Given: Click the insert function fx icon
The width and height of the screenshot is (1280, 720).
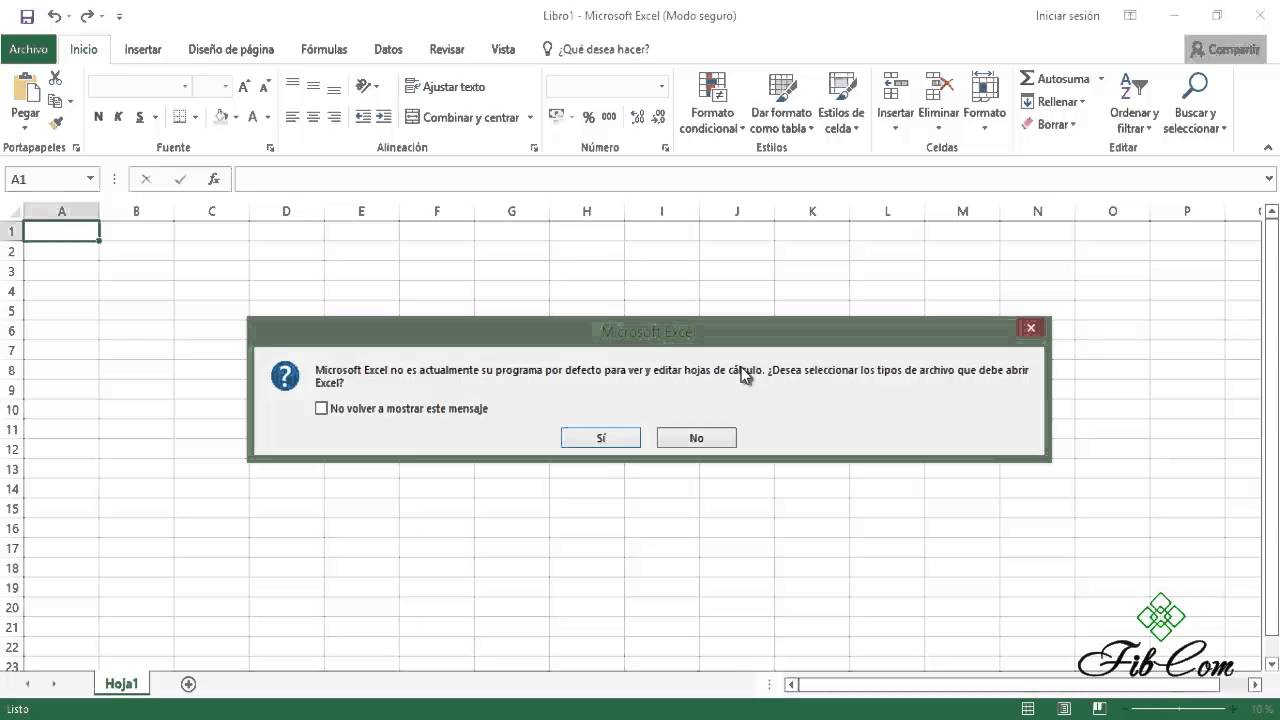Looking at the screenshot, I should [x=213, y=179].
